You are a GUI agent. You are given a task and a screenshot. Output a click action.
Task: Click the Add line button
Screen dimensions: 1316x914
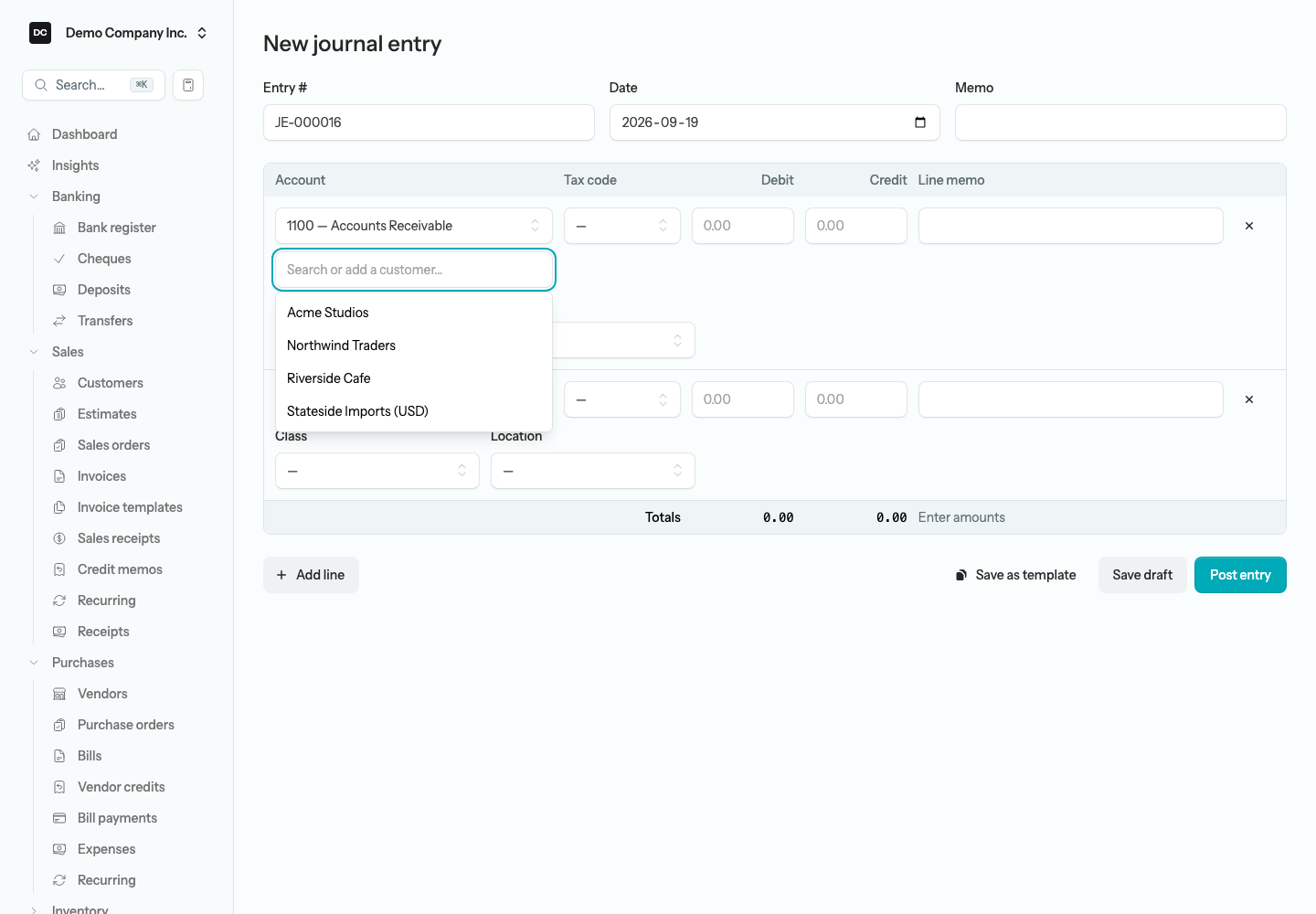(x=311, y=575)
